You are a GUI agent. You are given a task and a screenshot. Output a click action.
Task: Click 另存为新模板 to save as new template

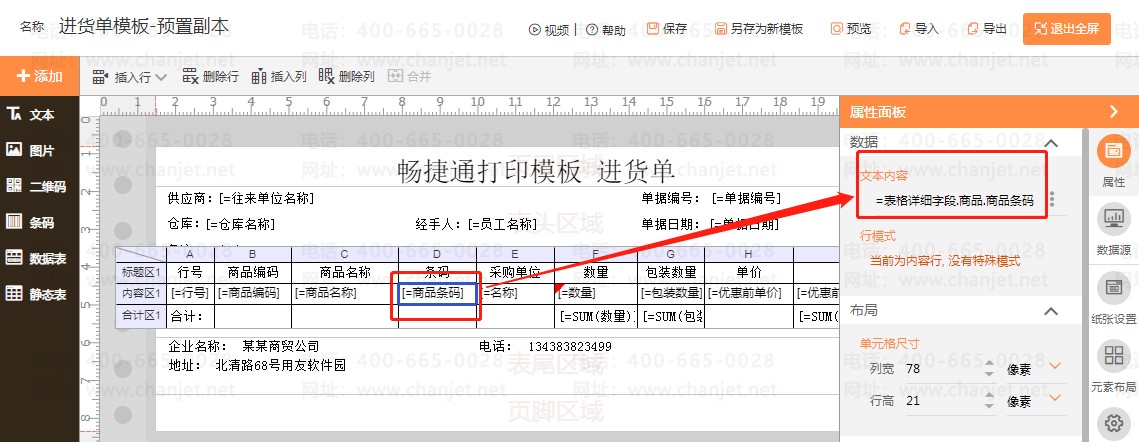pos(759,29)
